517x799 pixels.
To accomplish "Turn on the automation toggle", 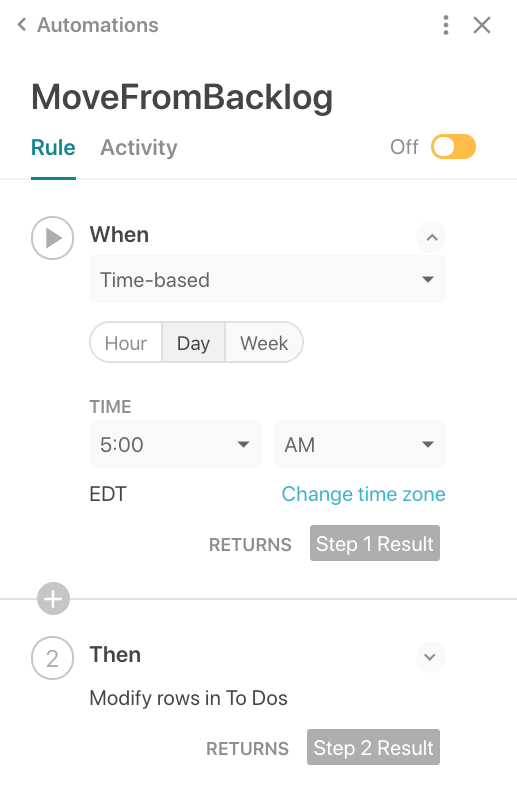I will 453,147.
